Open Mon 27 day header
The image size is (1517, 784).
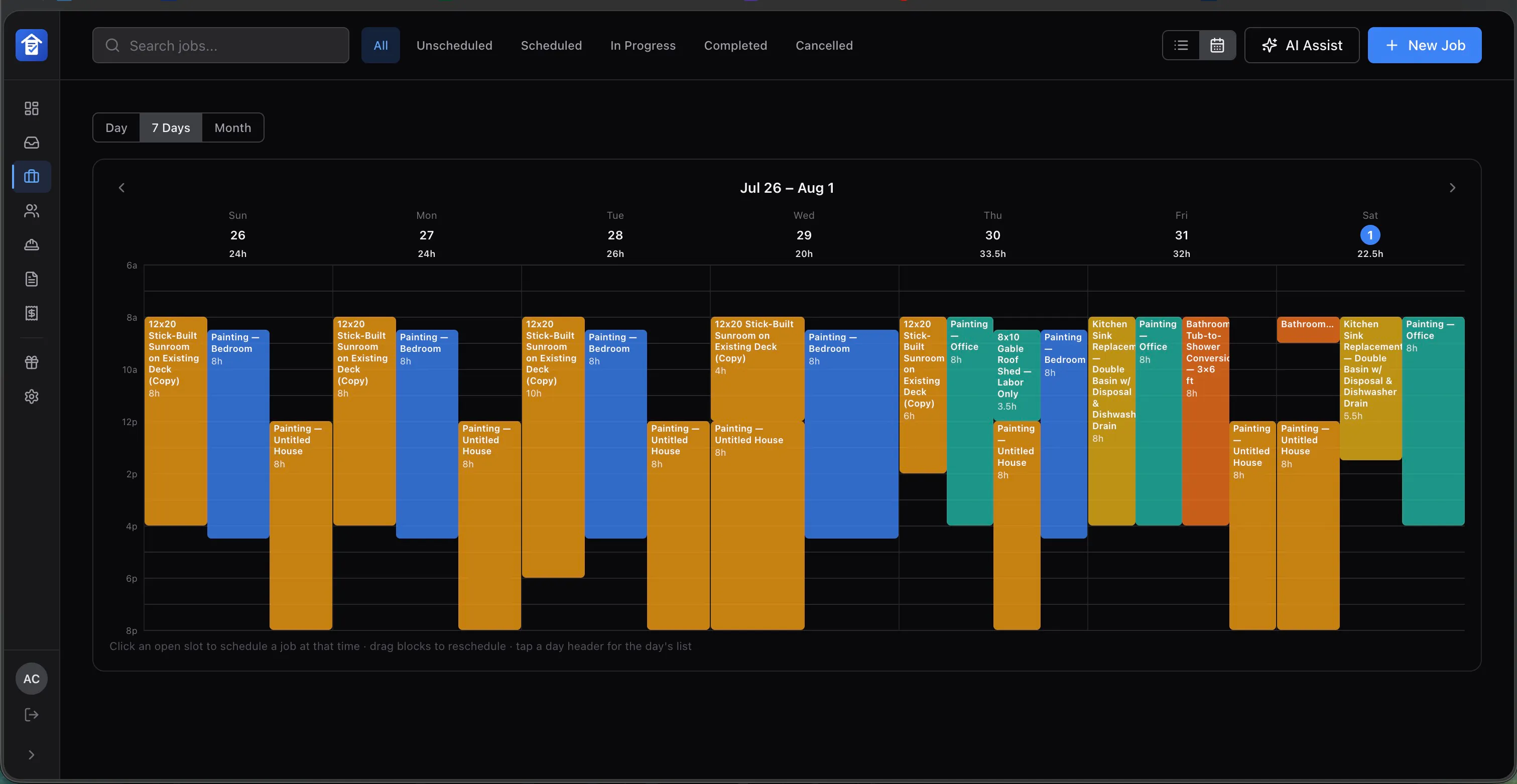tap(426, 234)
